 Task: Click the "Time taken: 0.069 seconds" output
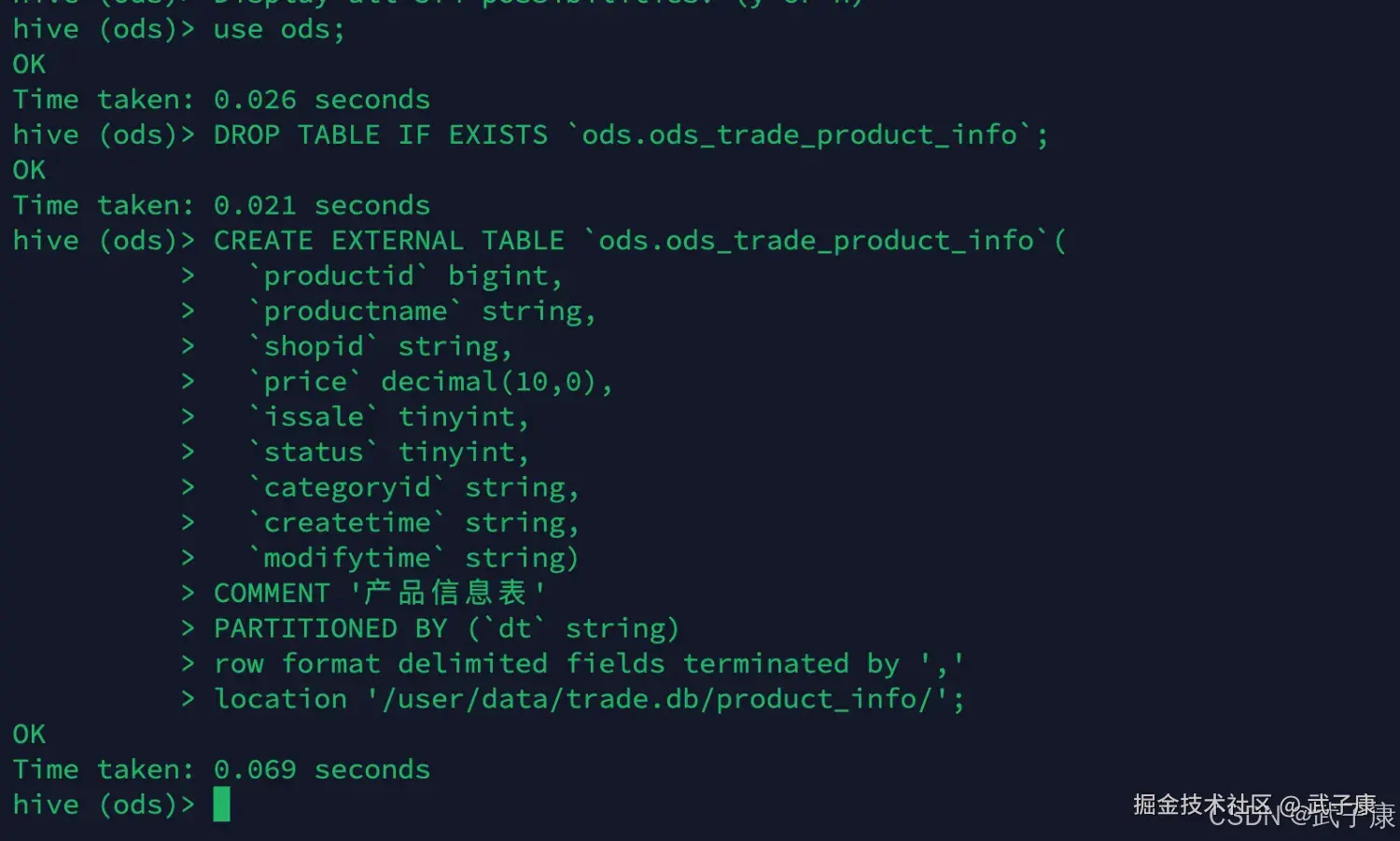coord(221,770)
